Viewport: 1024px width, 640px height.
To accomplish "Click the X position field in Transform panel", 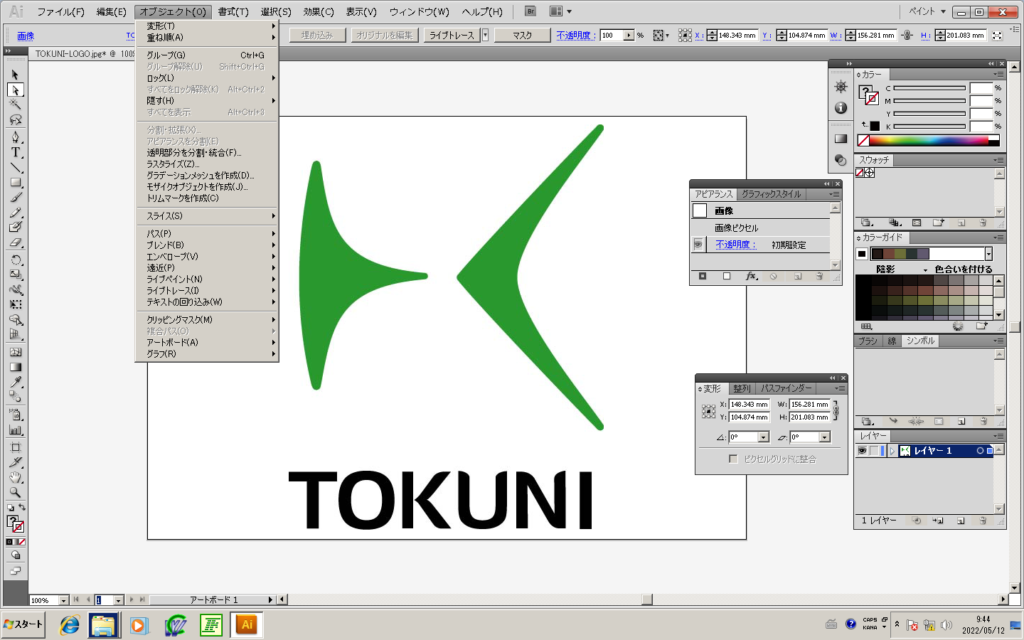I will coord(749,404).
